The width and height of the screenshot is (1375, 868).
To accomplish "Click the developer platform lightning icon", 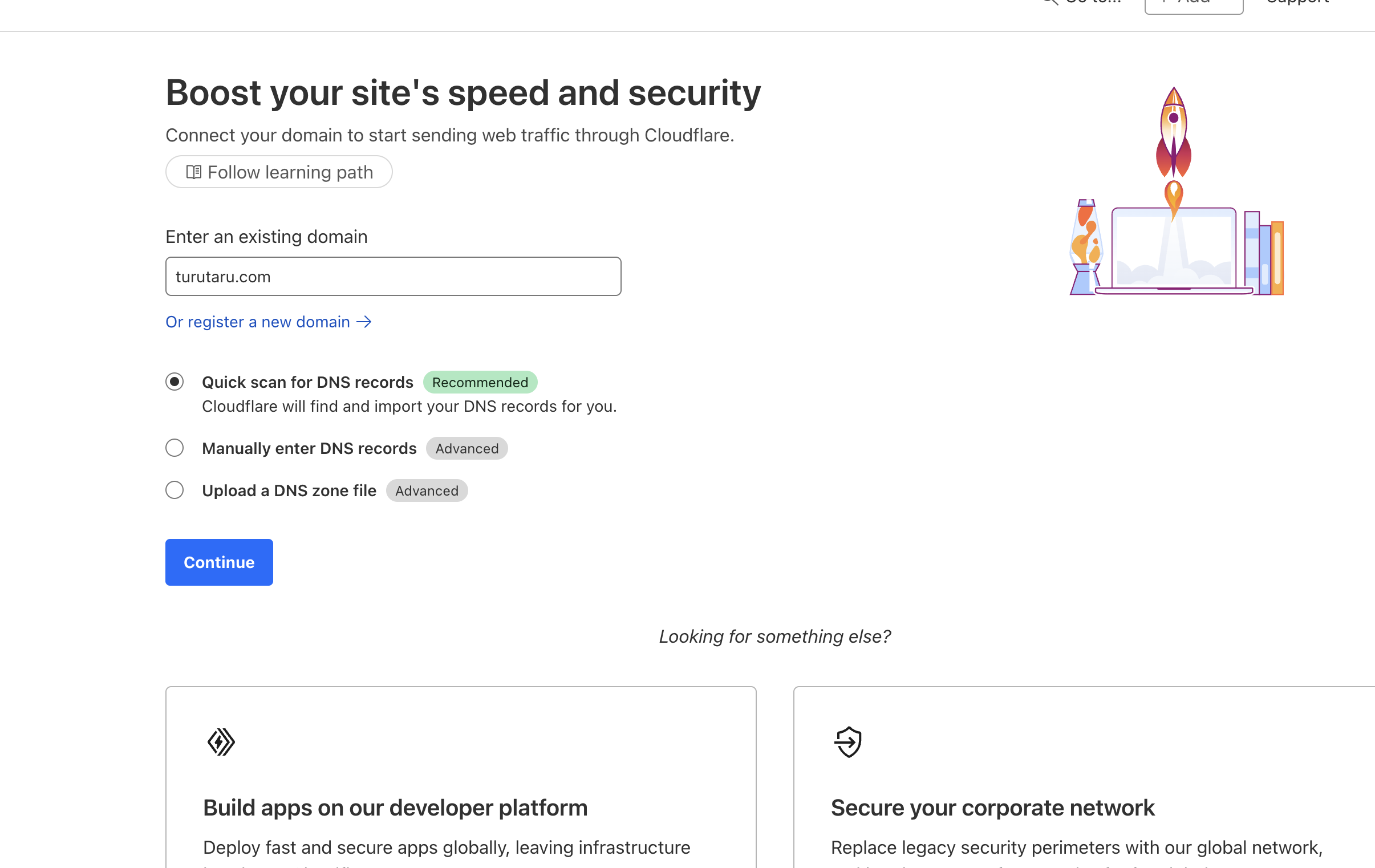I will tap(221, 743).
